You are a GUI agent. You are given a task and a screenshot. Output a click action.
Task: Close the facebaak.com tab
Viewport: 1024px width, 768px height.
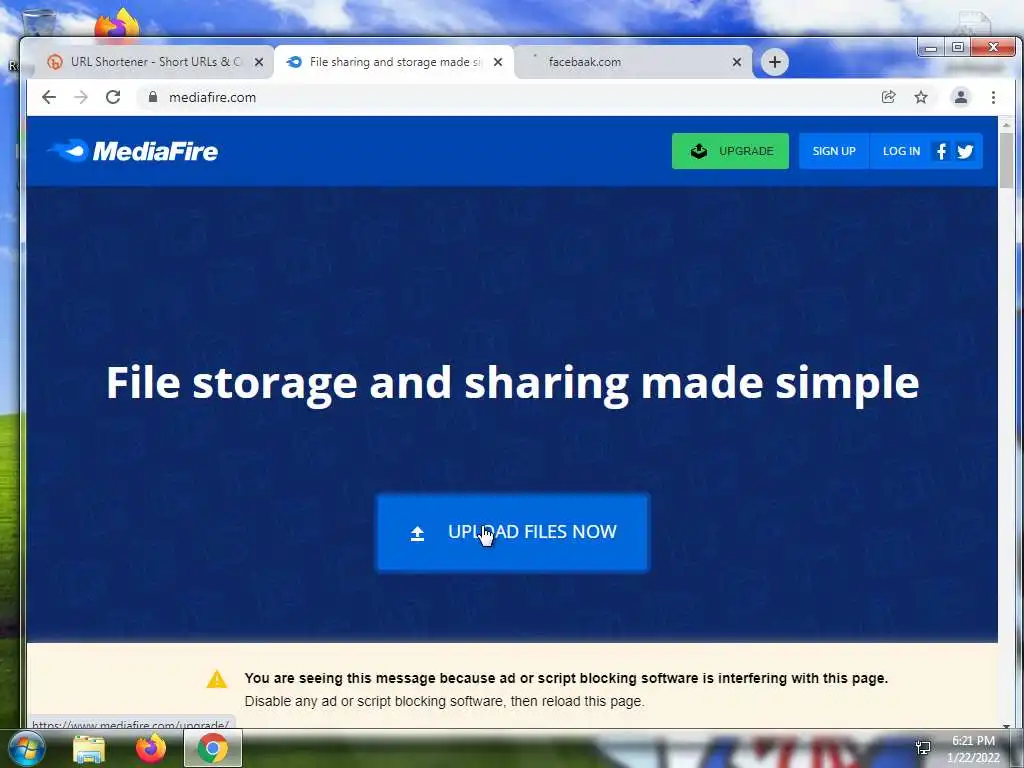point(737,62)
